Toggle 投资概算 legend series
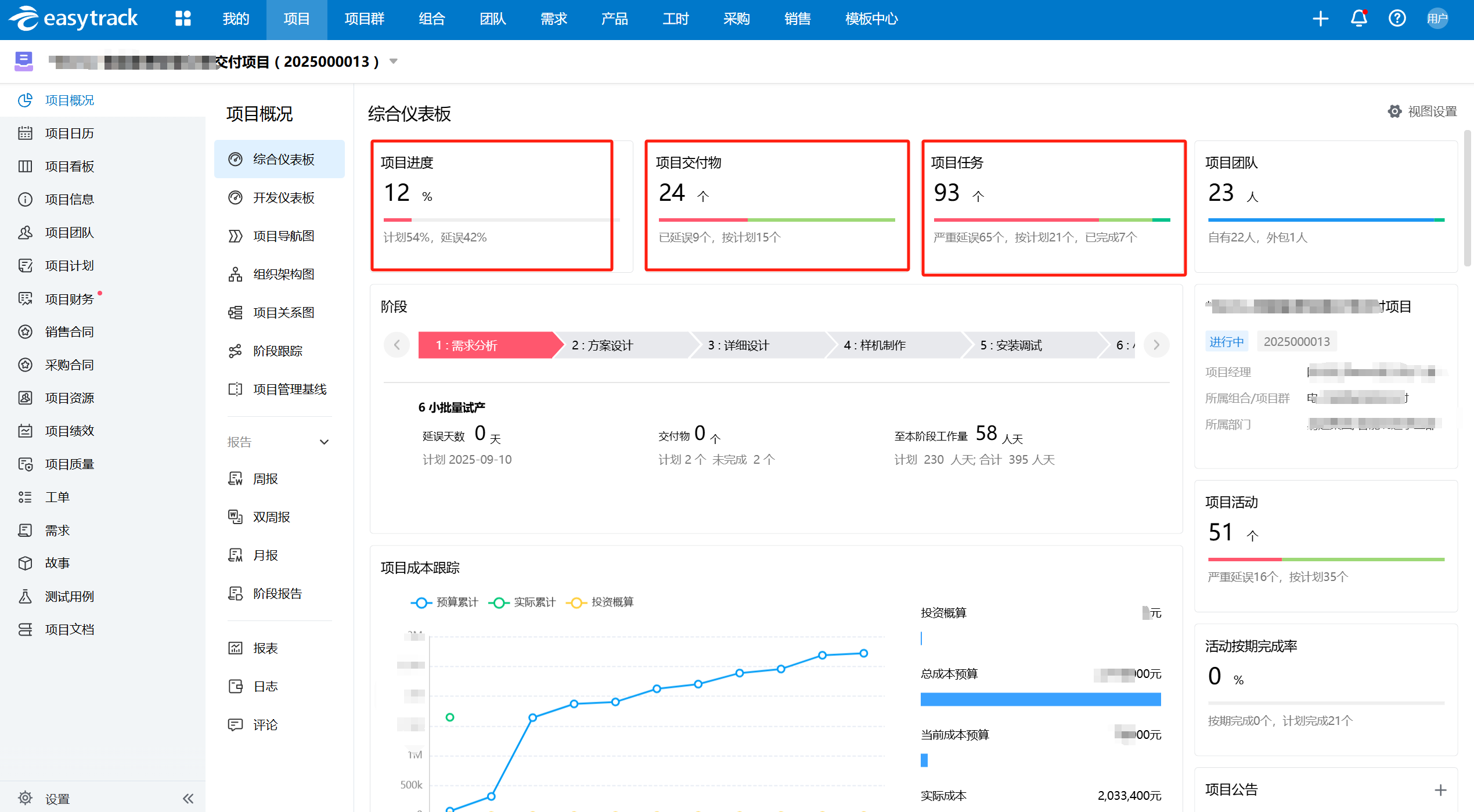The width and height of the screenshot is (1474, 812). point(600,602)
